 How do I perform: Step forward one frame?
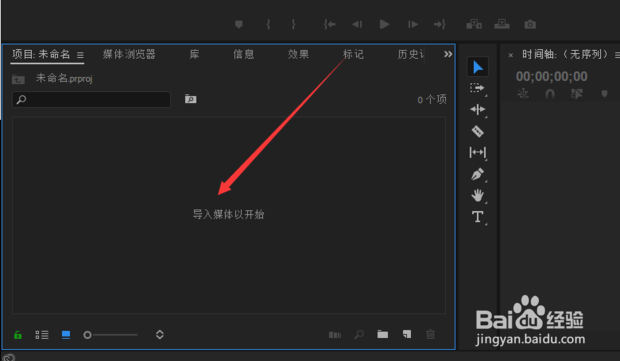tap(413, 25)
